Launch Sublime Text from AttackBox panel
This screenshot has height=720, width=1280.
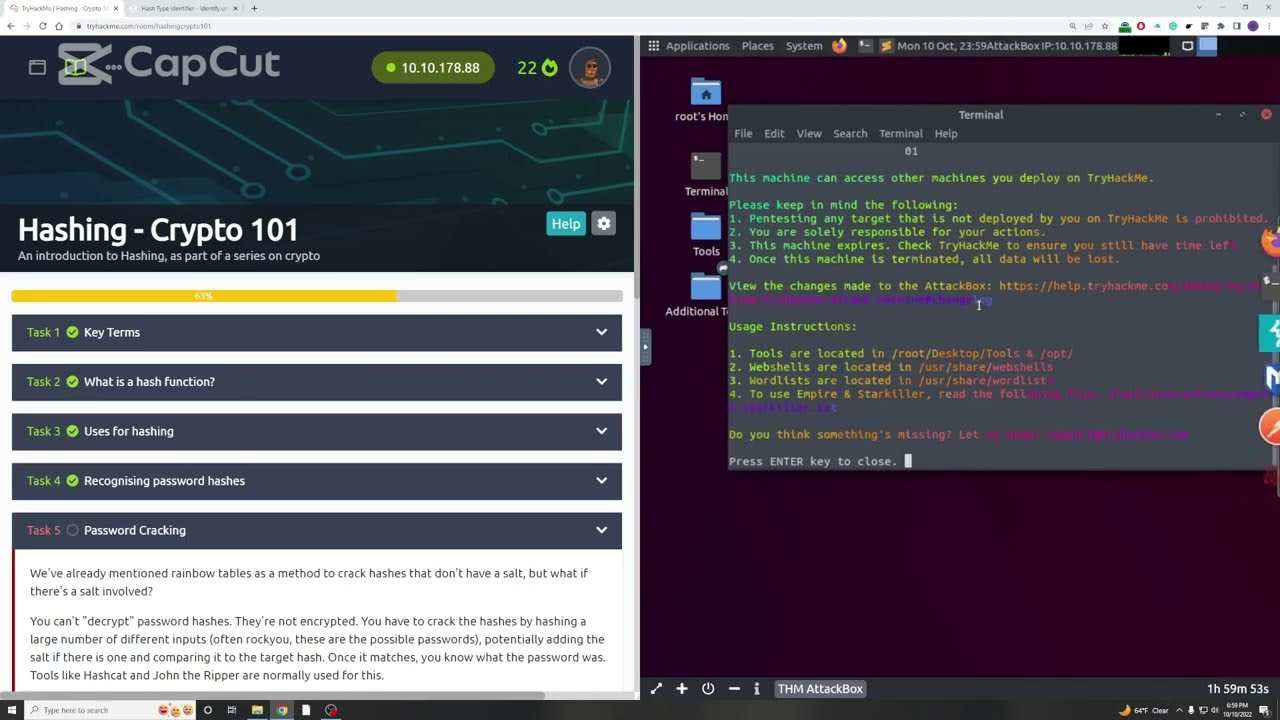[x=888, y=46]
